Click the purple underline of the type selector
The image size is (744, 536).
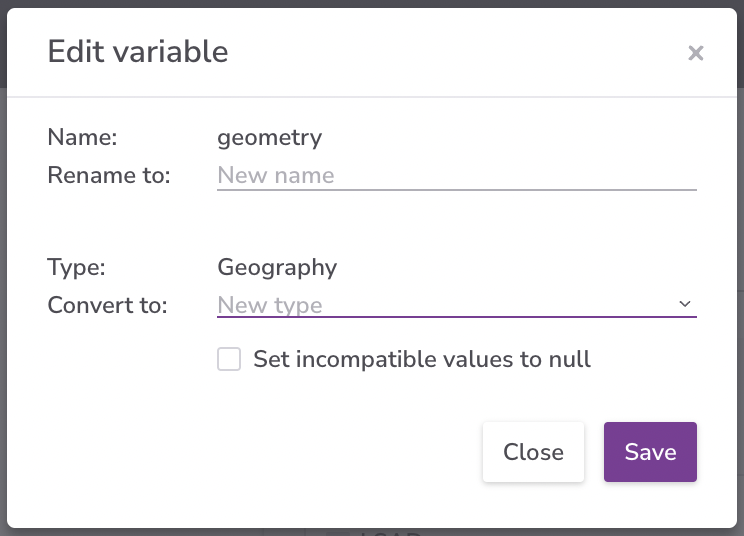pyautogui.click(x=456, y=317)
